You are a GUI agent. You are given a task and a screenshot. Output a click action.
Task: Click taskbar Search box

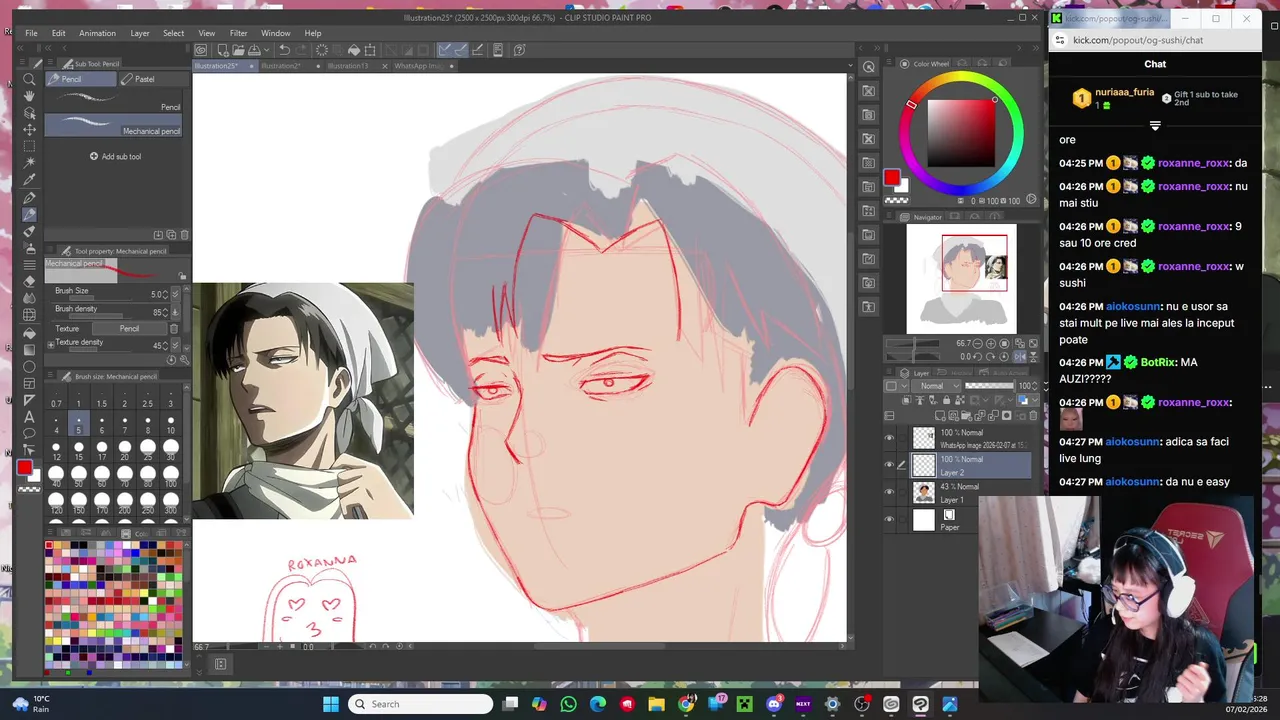point(420,704)
